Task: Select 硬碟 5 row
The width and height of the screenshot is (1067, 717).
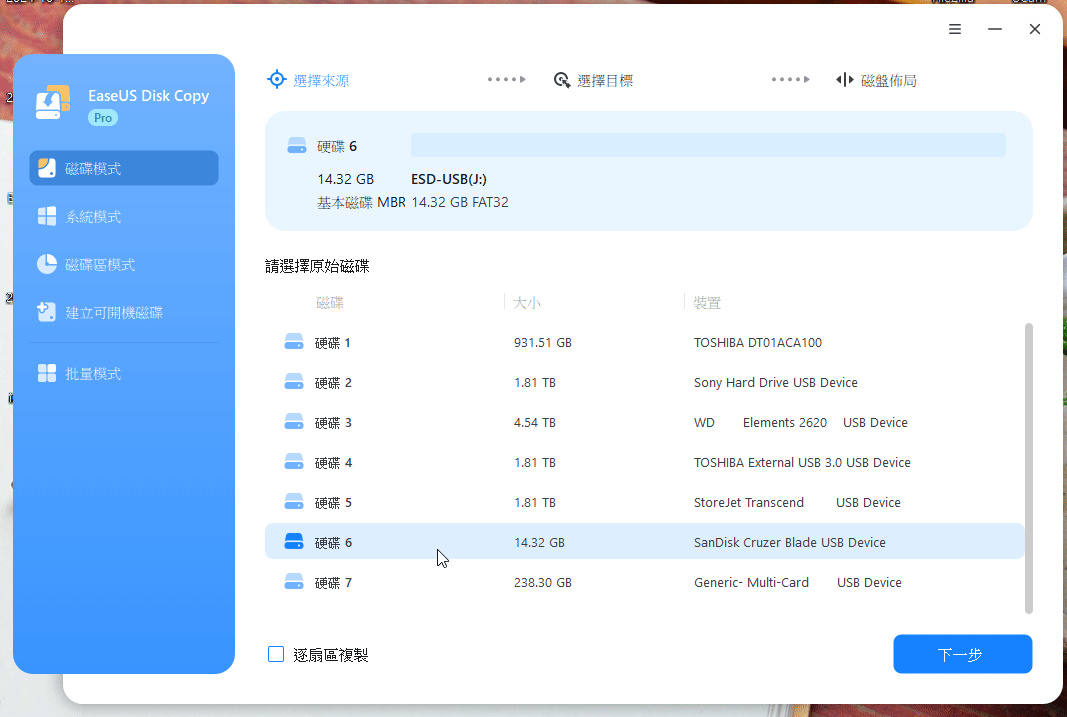Action: coord(644,503)
